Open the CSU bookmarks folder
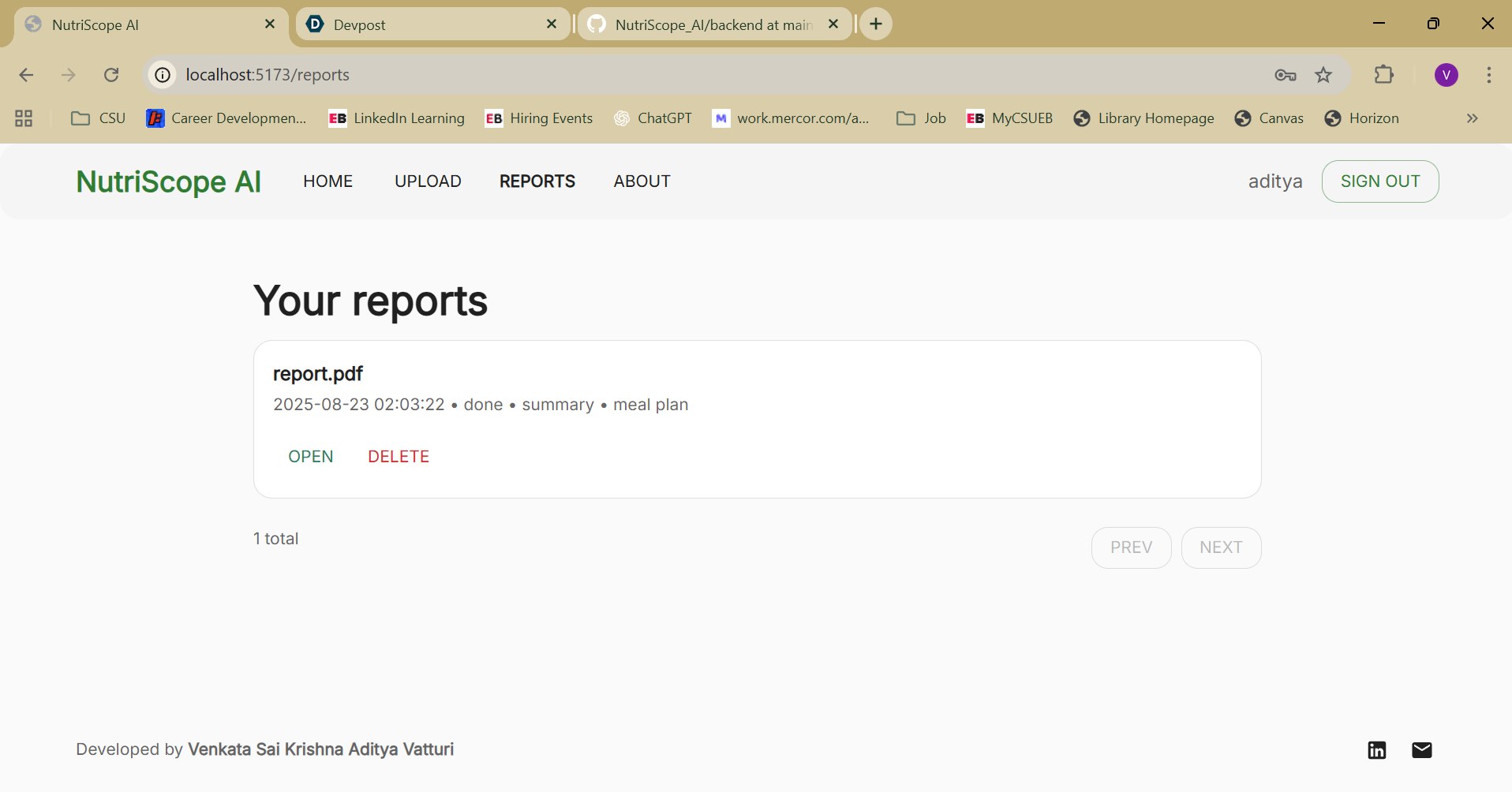This screenshot has width=1512, height=792. pyautogui.click(x=99, y=118)
